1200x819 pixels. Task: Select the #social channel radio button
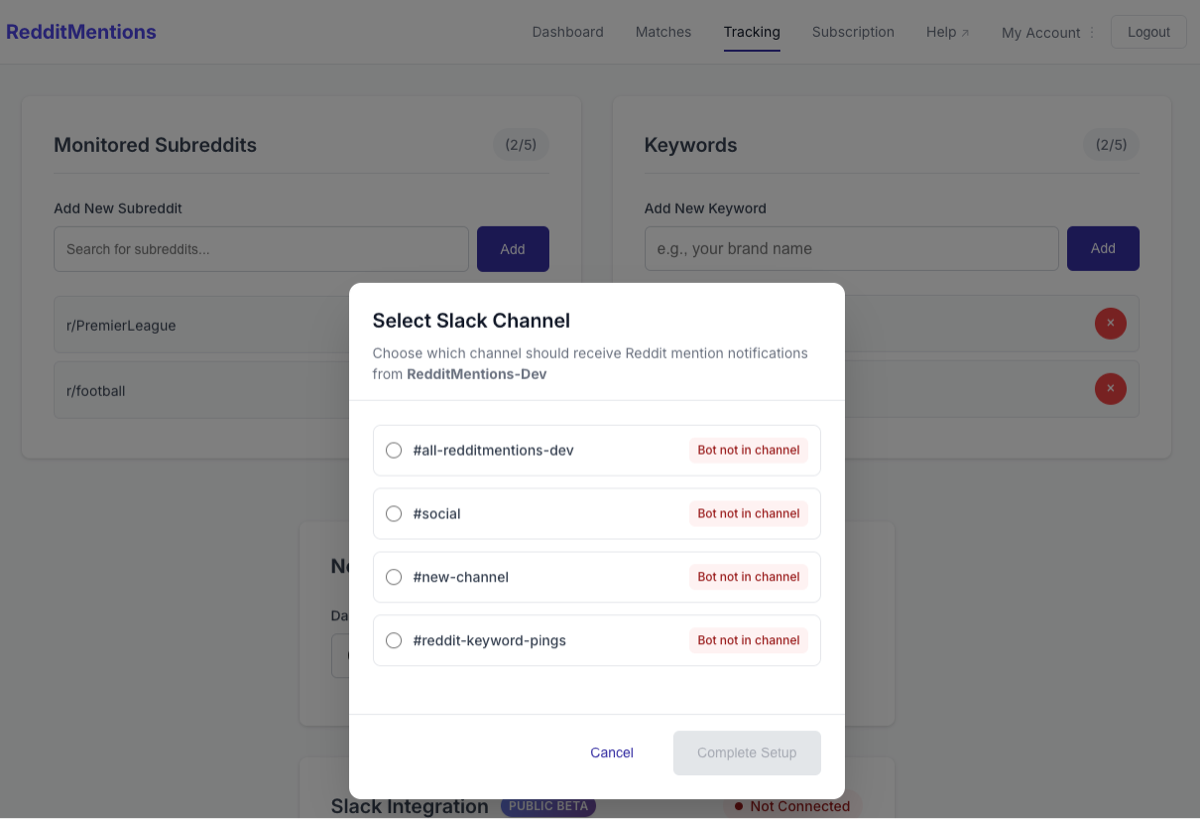(393, 513)
